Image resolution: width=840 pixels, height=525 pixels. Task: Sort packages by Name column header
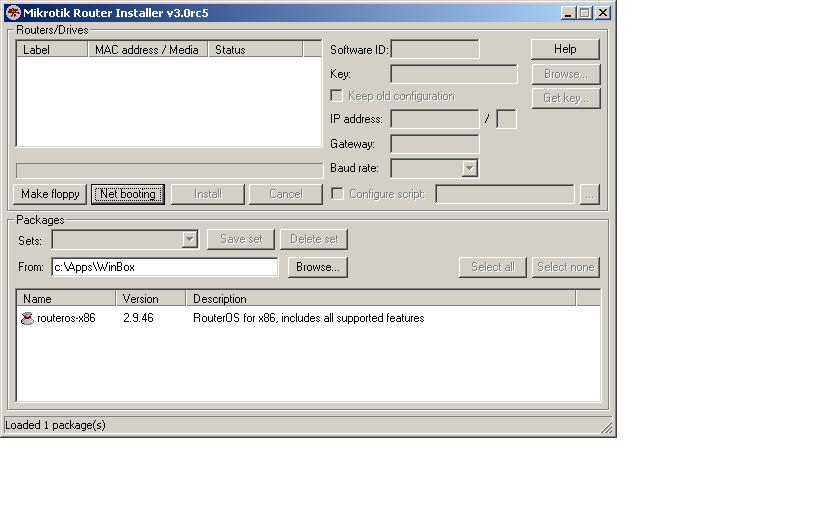(x=66, y=298)
